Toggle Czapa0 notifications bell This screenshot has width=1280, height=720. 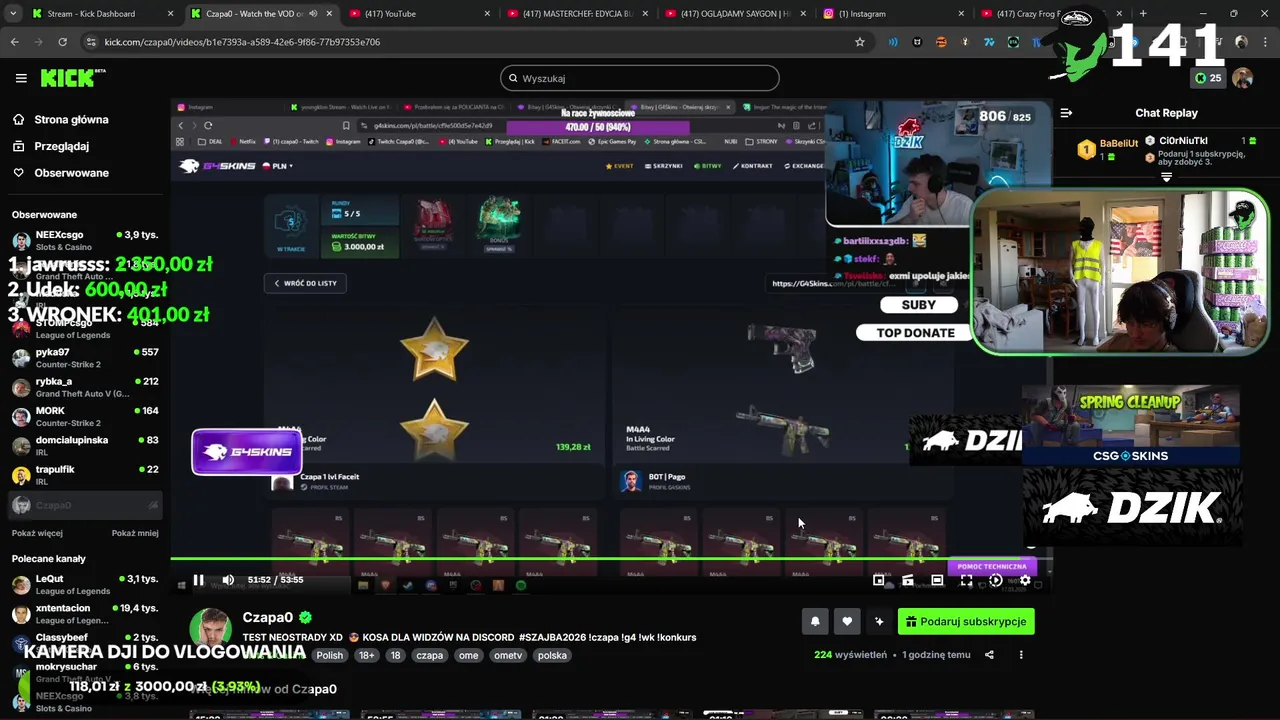click(x=815, y=622)
